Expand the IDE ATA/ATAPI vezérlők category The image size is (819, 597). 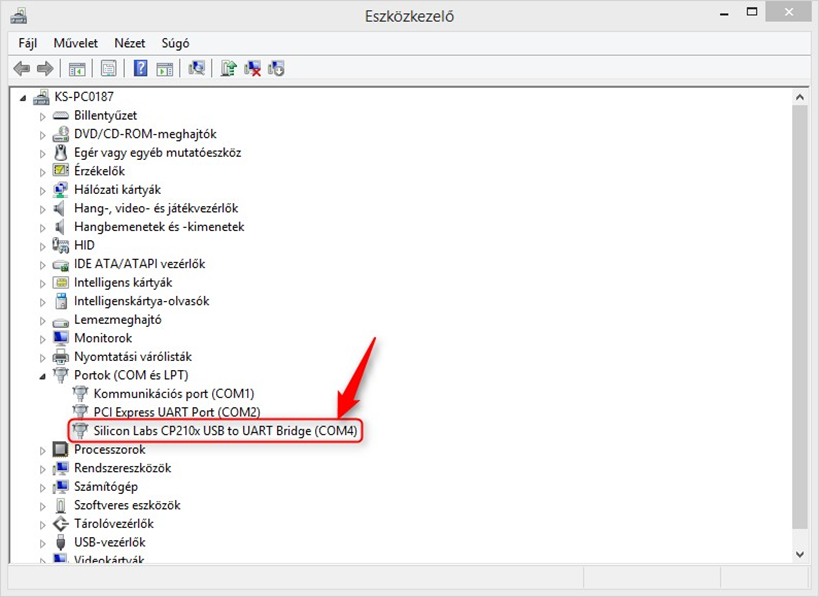[x=43, y=265]
